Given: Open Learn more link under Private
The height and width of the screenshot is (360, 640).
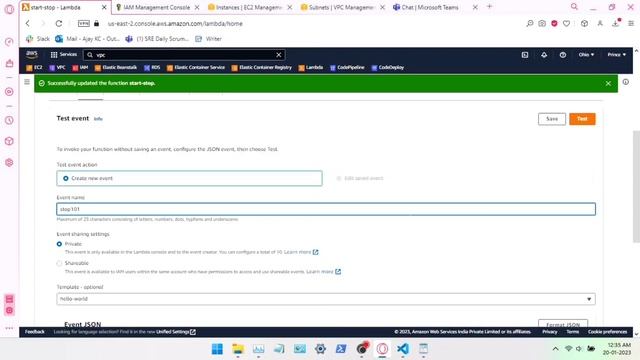Looking at the screenshot, I should coord(301,252).
